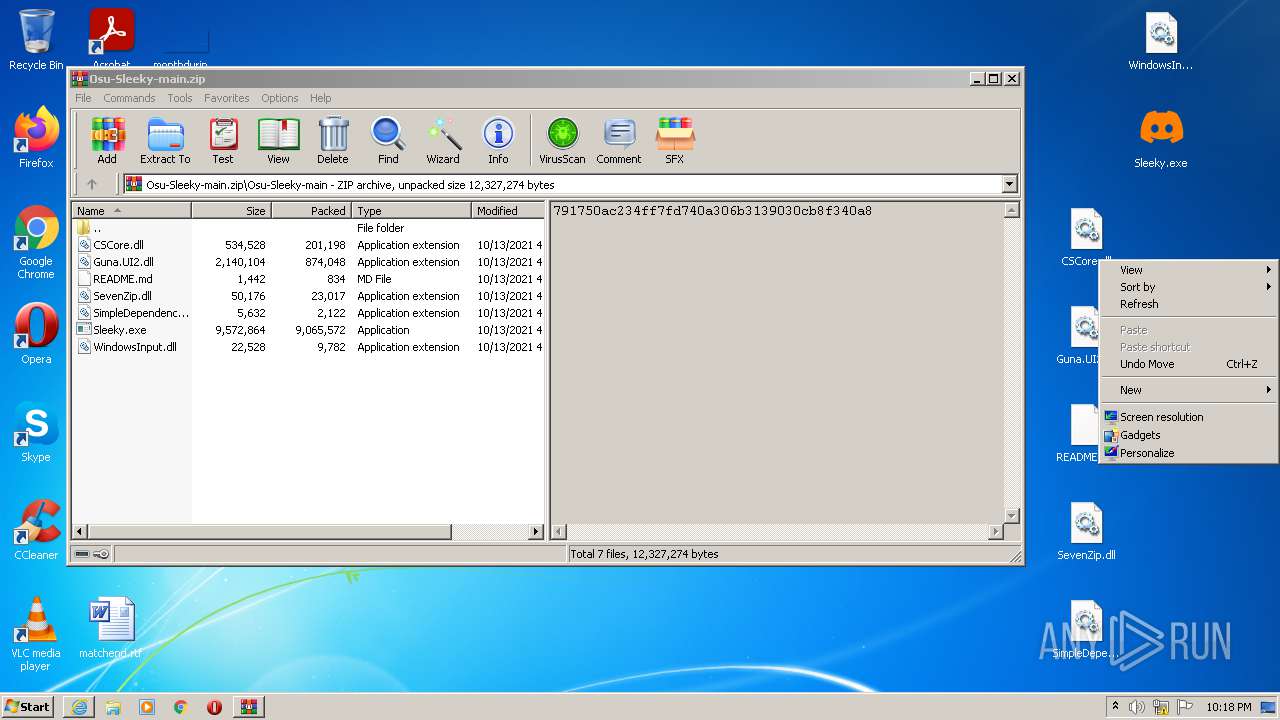Open the Options menu

(x=280, y=98)
